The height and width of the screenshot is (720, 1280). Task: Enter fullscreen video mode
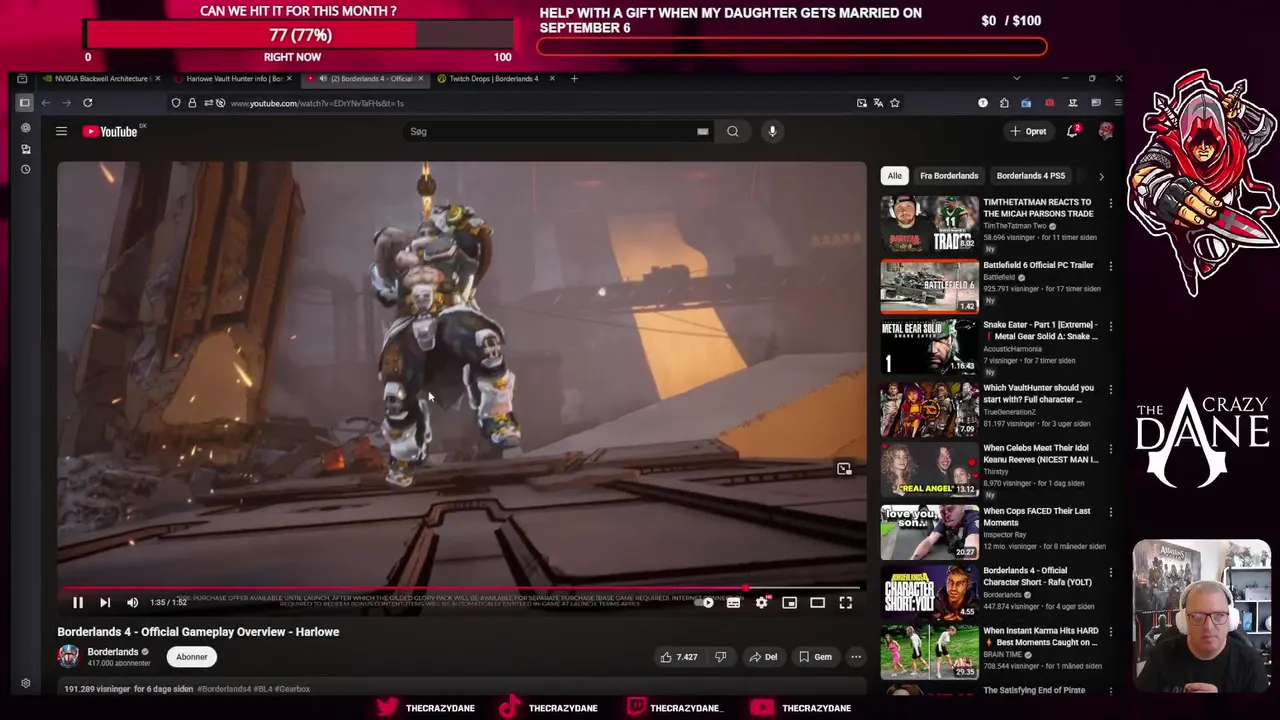click(x=845, y=602)
